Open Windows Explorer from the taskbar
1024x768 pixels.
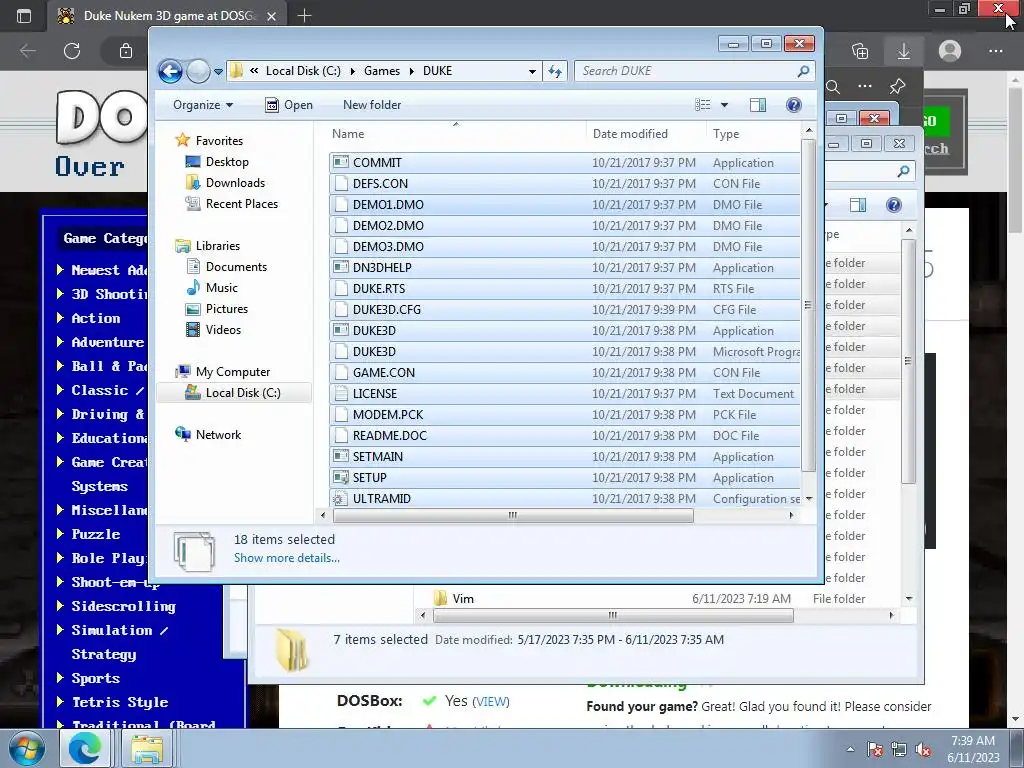(147, 748)
